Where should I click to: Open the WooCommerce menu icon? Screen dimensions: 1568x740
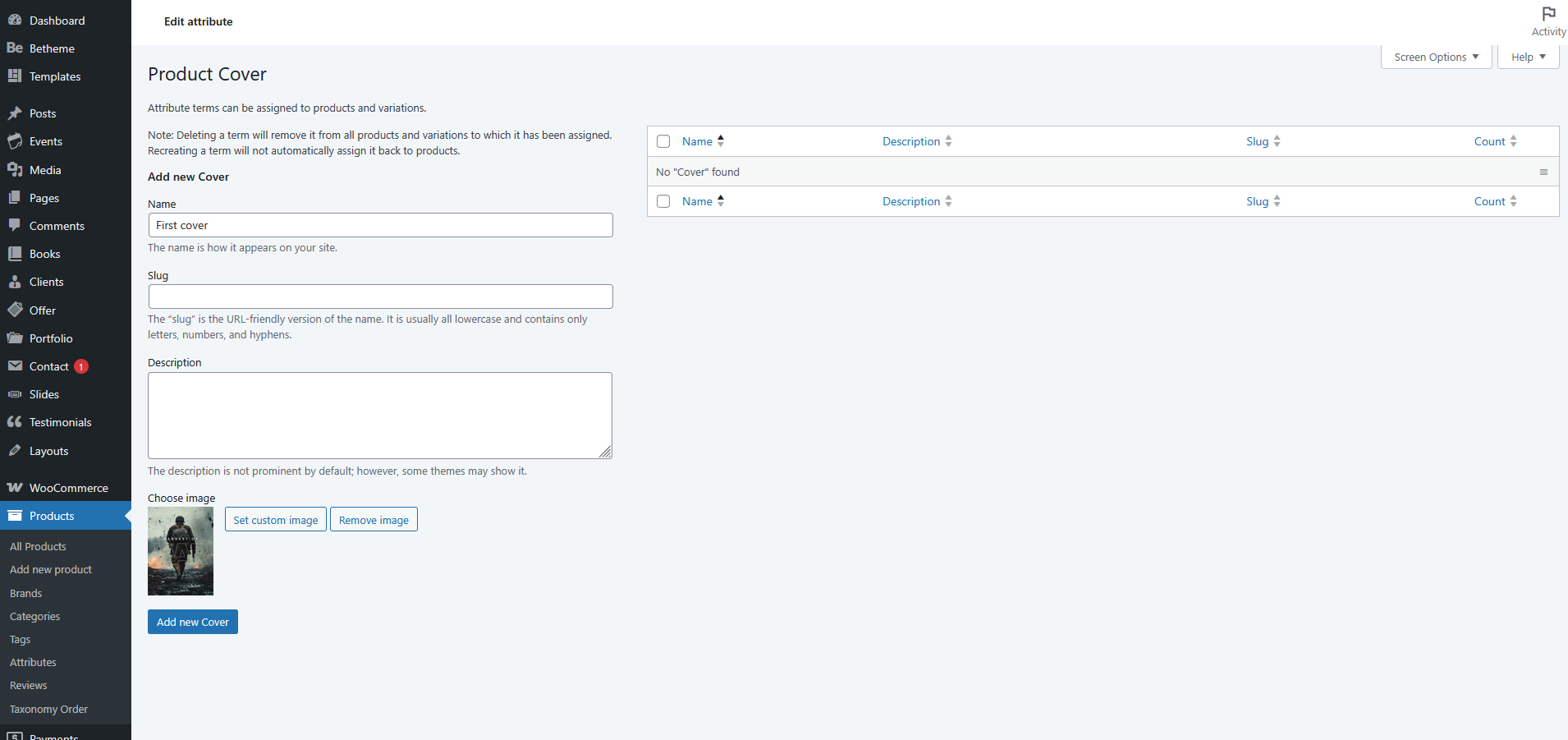15,488
